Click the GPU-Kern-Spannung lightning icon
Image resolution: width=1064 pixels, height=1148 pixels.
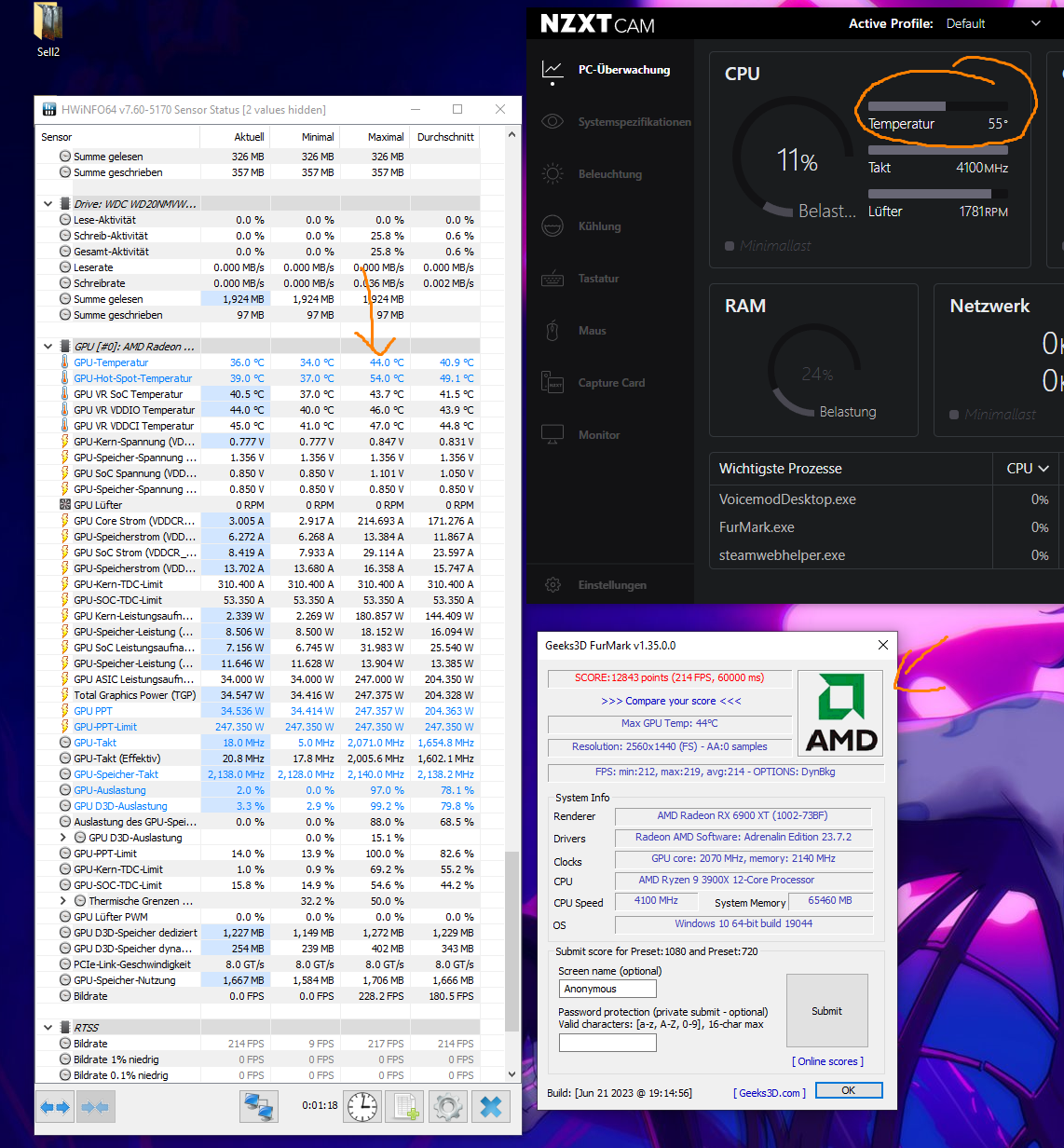tap(65, 442)
